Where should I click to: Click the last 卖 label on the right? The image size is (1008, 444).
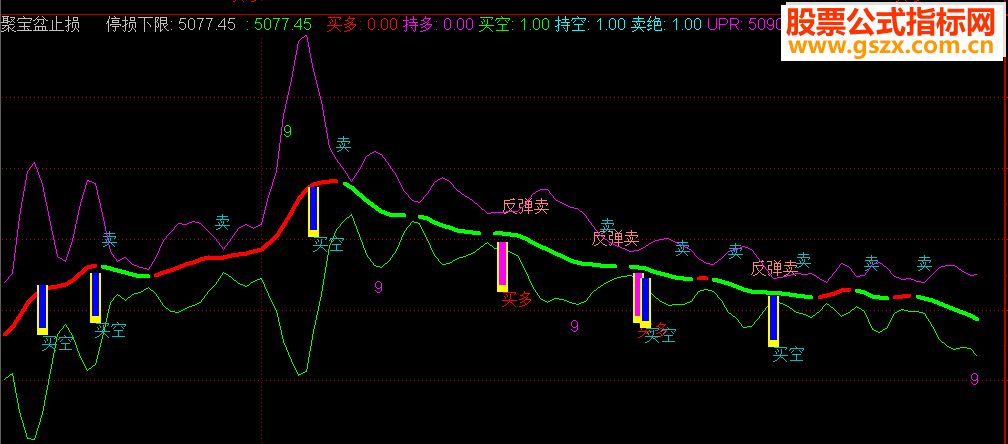tap(924, 262)
